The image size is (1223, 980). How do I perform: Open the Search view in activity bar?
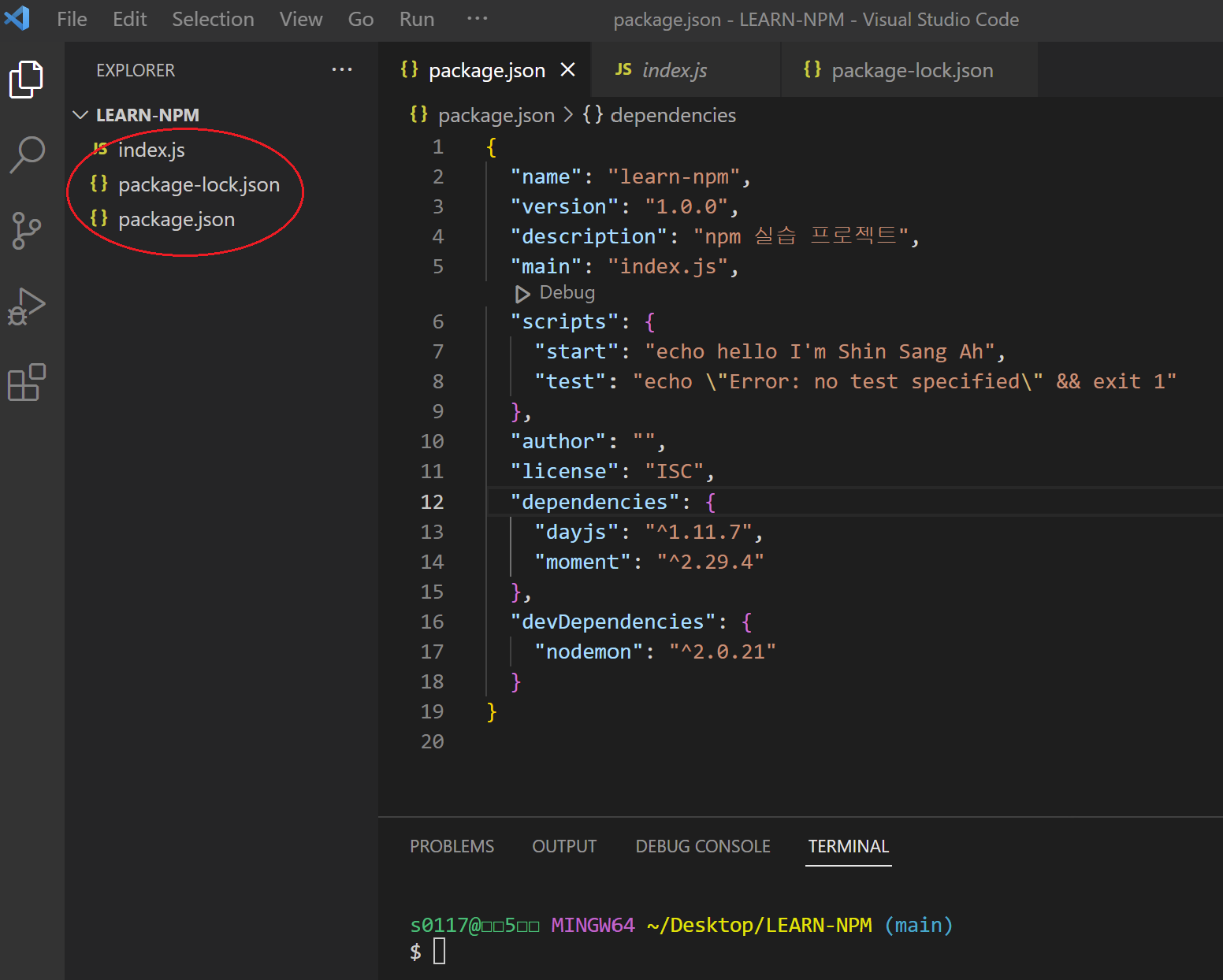(x=27, y=154)
